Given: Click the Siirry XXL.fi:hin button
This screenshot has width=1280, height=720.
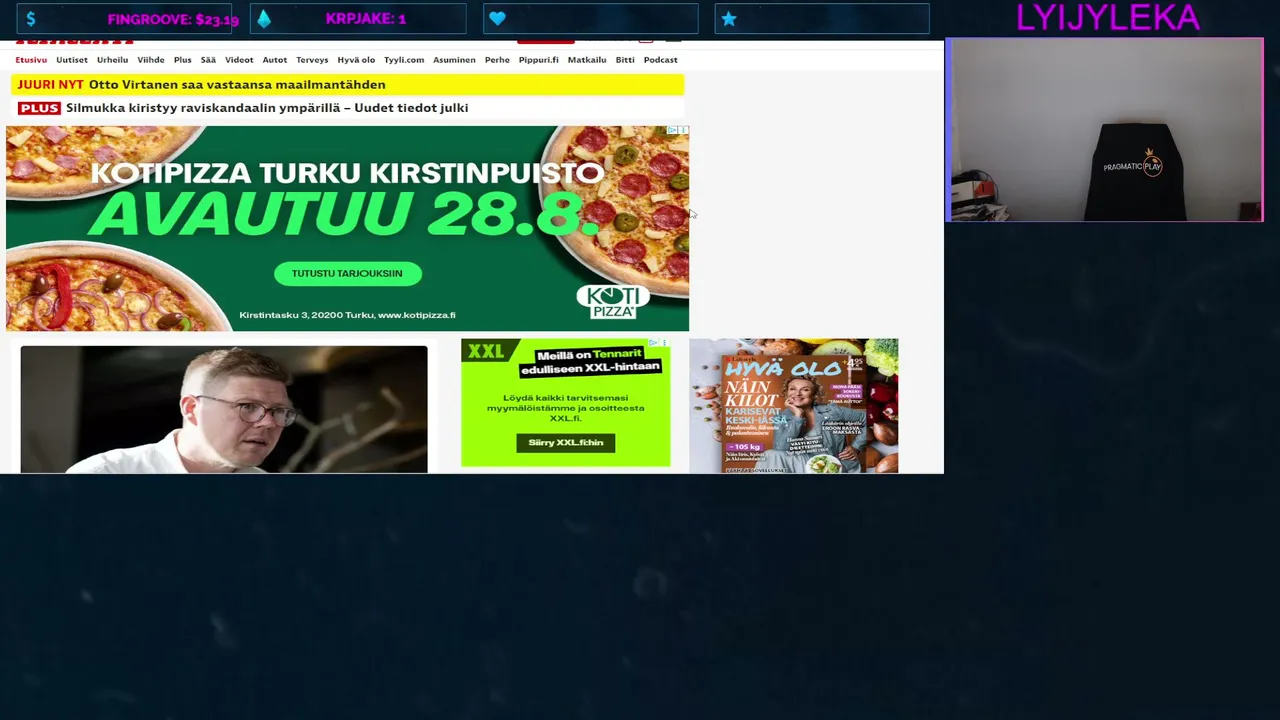Looking at the screenshot, I should click(566, 442).
